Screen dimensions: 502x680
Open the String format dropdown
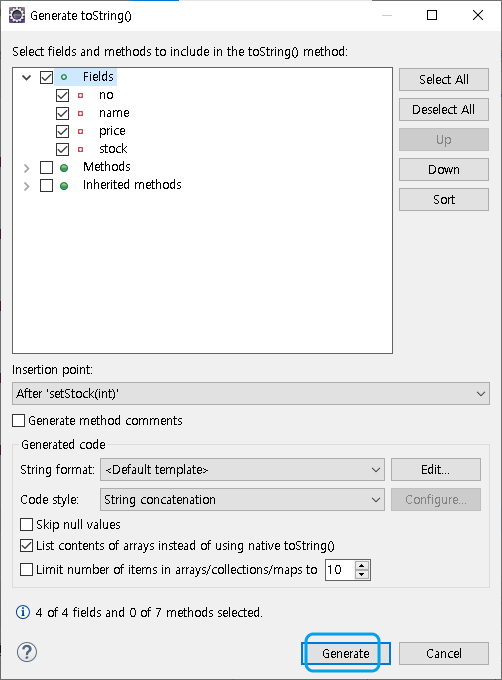[242, 470]
